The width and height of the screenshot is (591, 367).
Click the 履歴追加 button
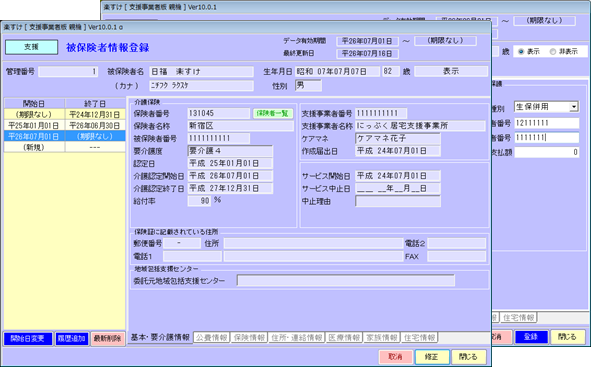[72, 339]
